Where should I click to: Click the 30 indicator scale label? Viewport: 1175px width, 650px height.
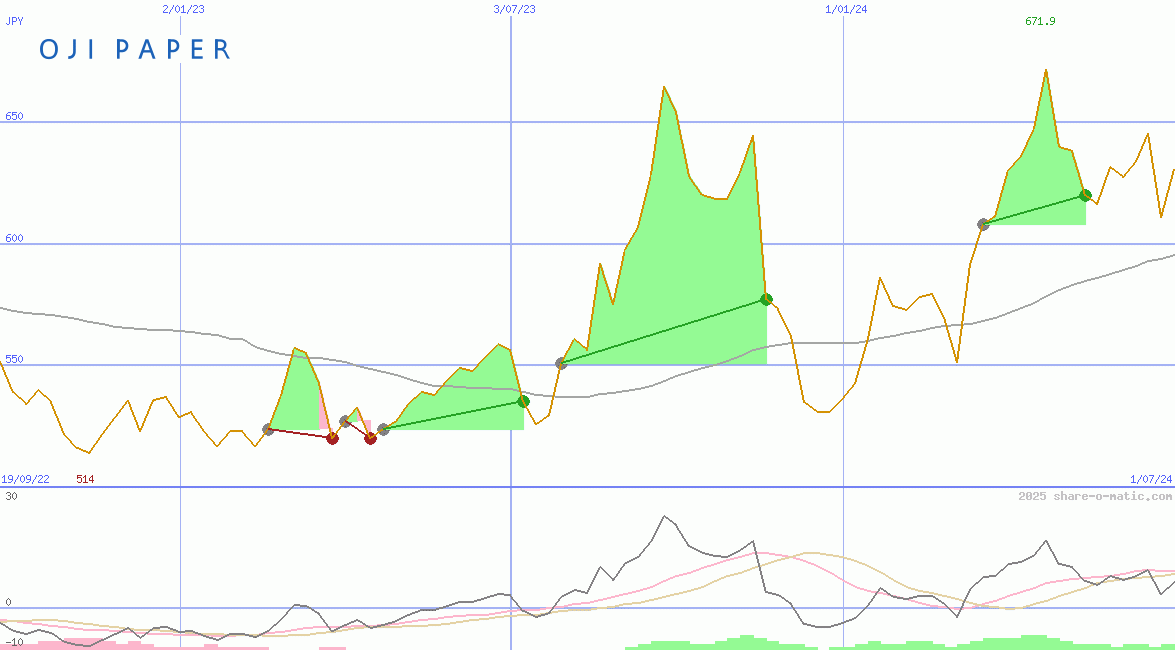coord(10,496)
